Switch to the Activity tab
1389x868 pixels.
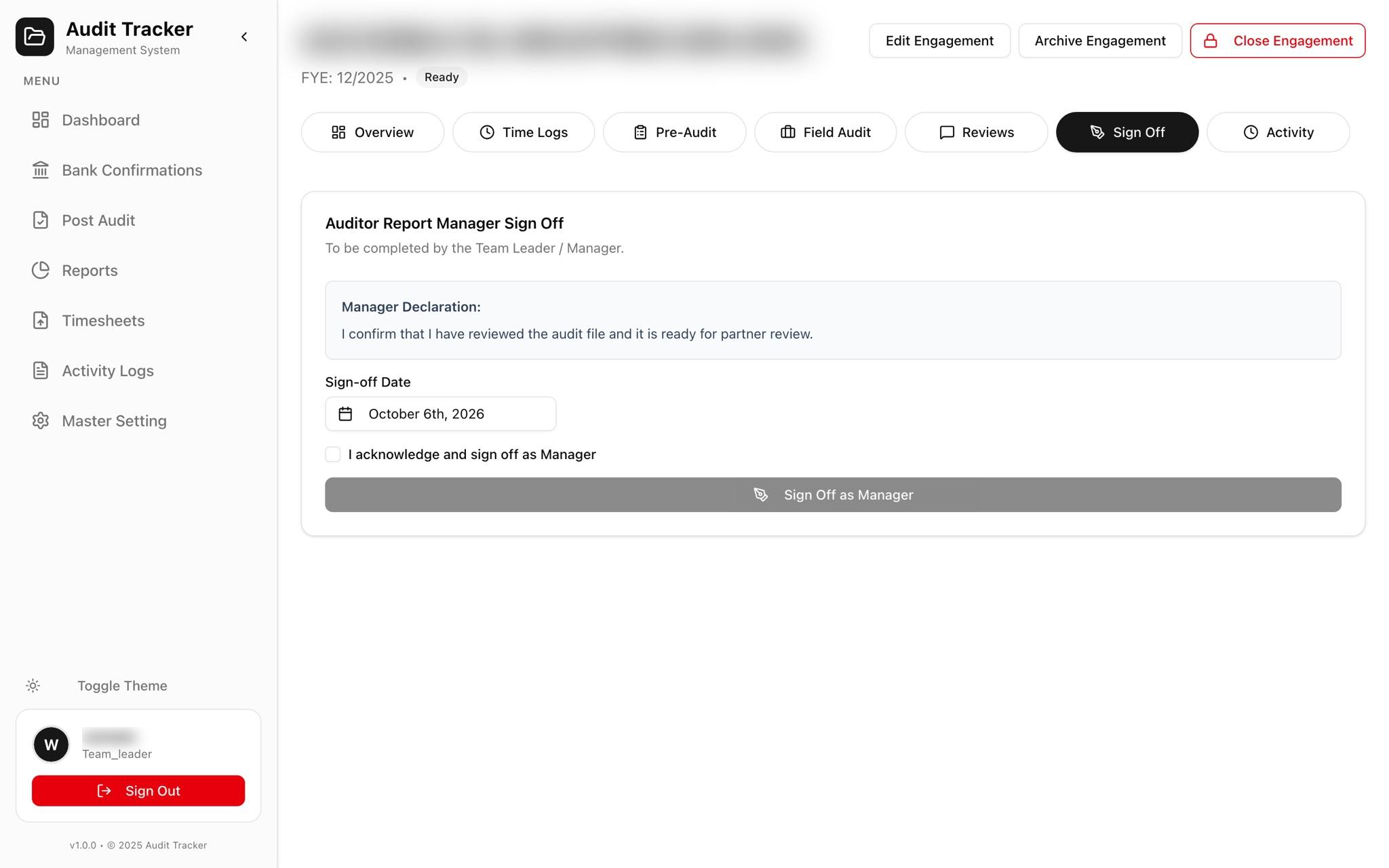pyautogui.click(x=1278, y=132)
